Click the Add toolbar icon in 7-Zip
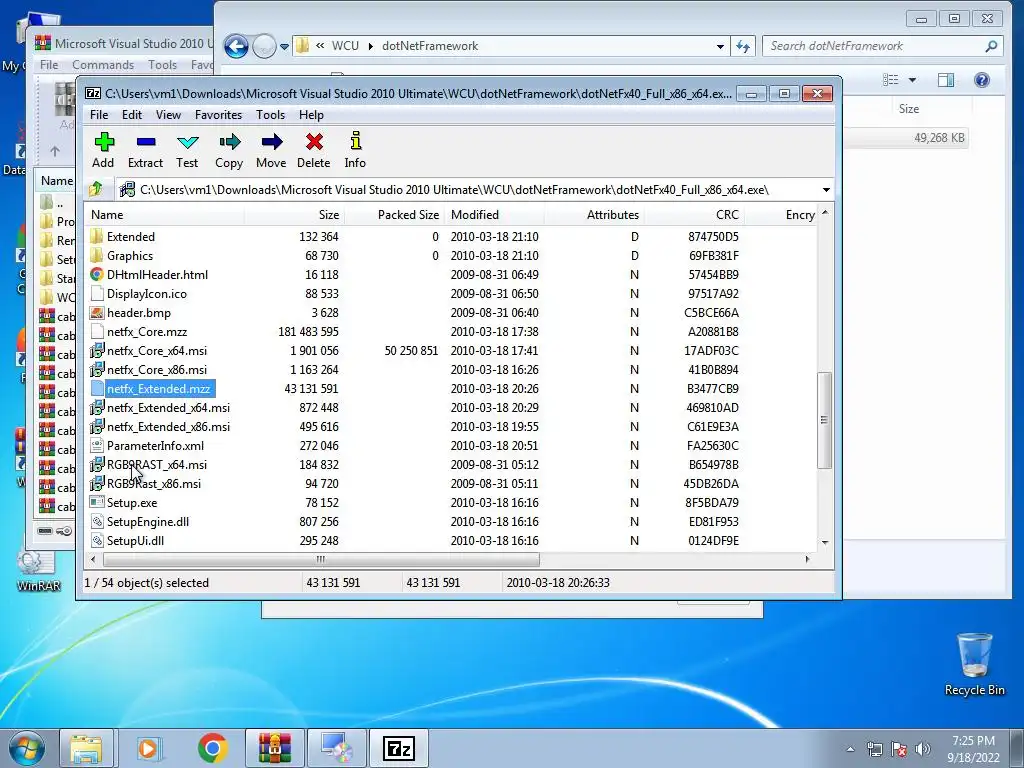Screen dimensions: 1024x768 pos(103,150)
